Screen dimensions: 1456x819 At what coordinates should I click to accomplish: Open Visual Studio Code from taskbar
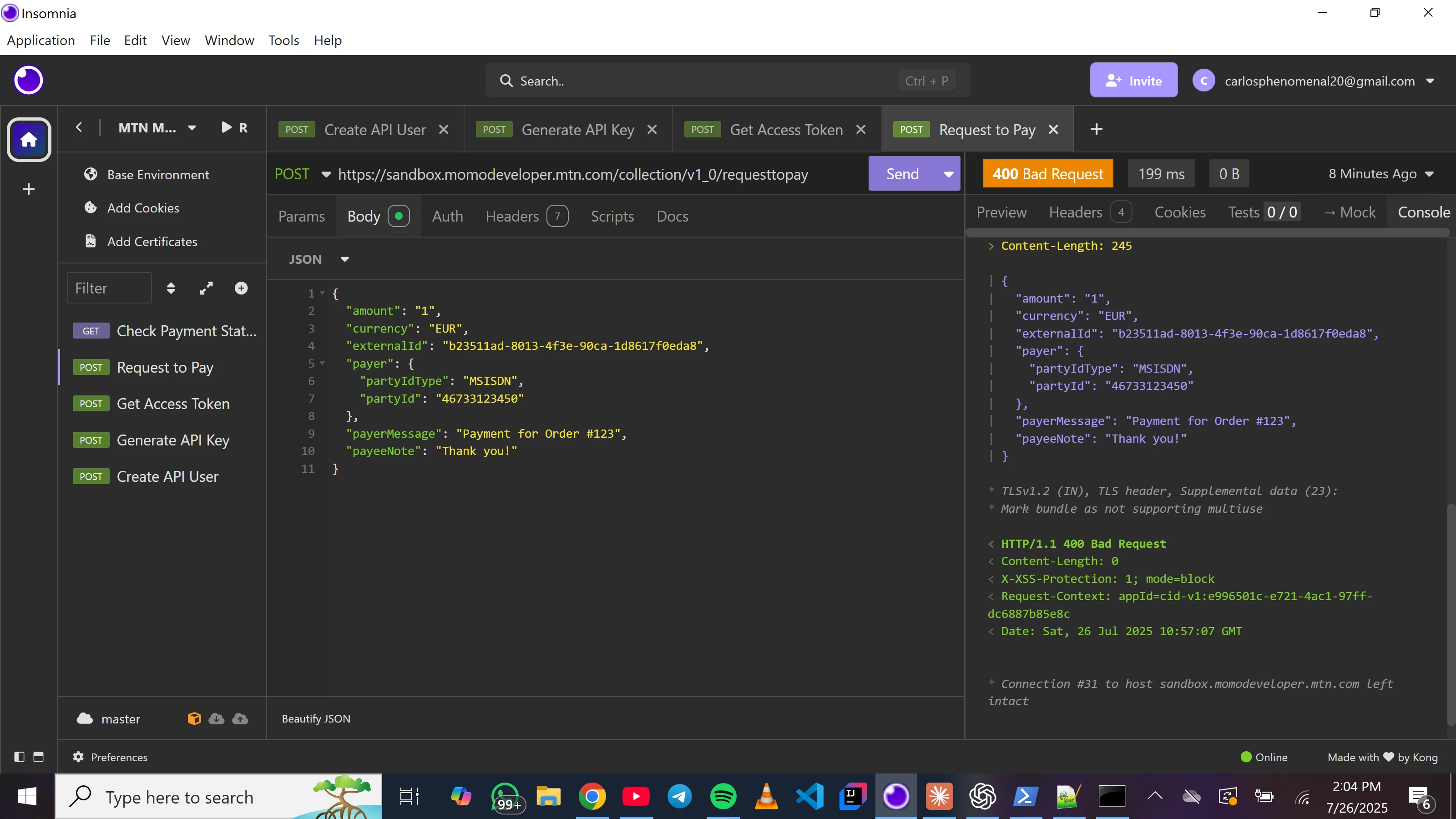pyautogui.click(x=809, y=797)
